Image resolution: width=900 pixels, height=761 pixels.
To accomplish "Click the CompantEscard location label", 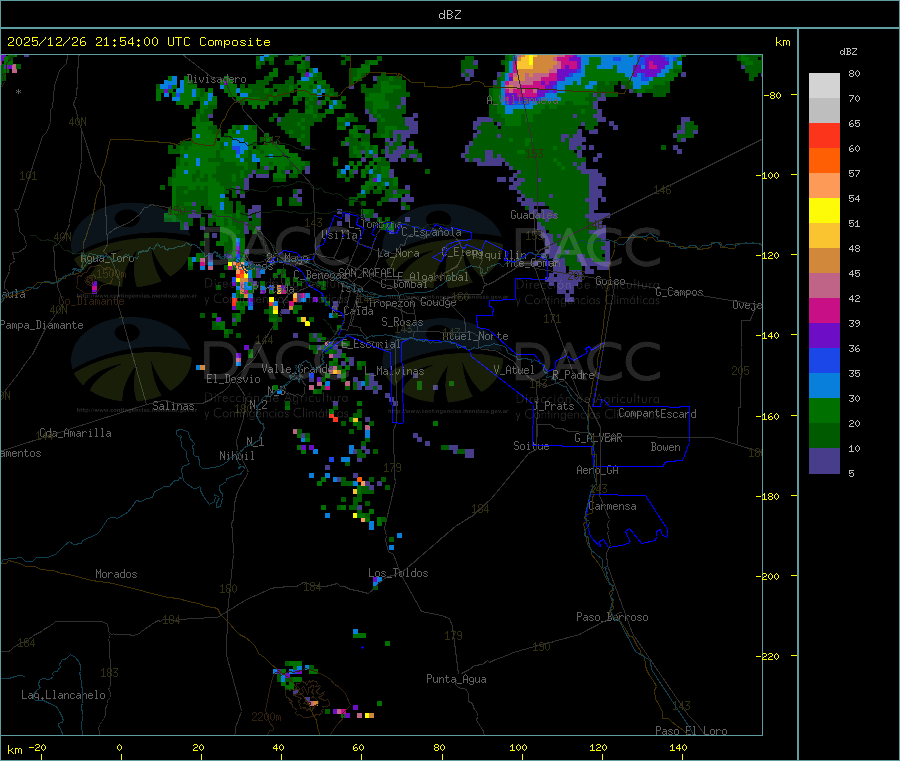I will click(x=657, y=413).
